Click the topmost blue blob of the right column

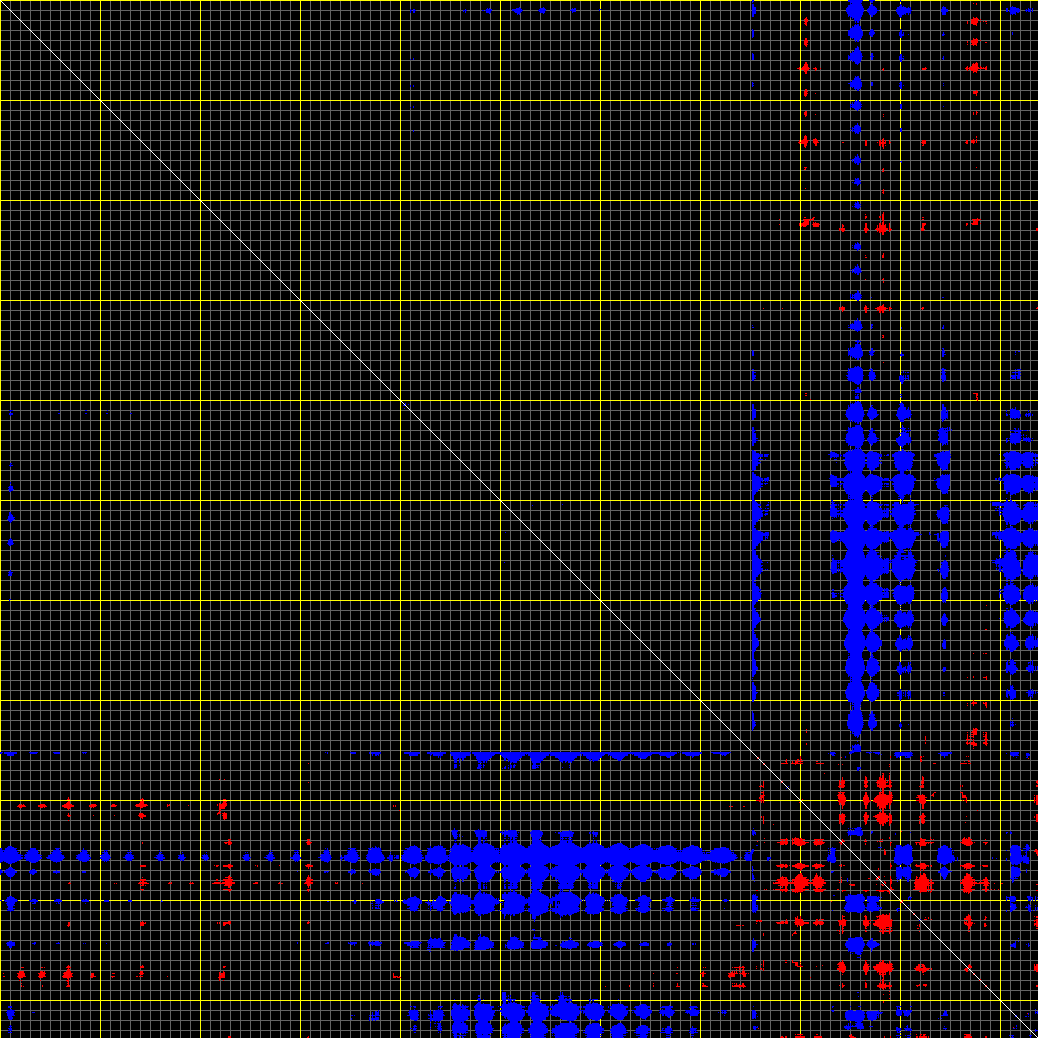coord(854,10)
